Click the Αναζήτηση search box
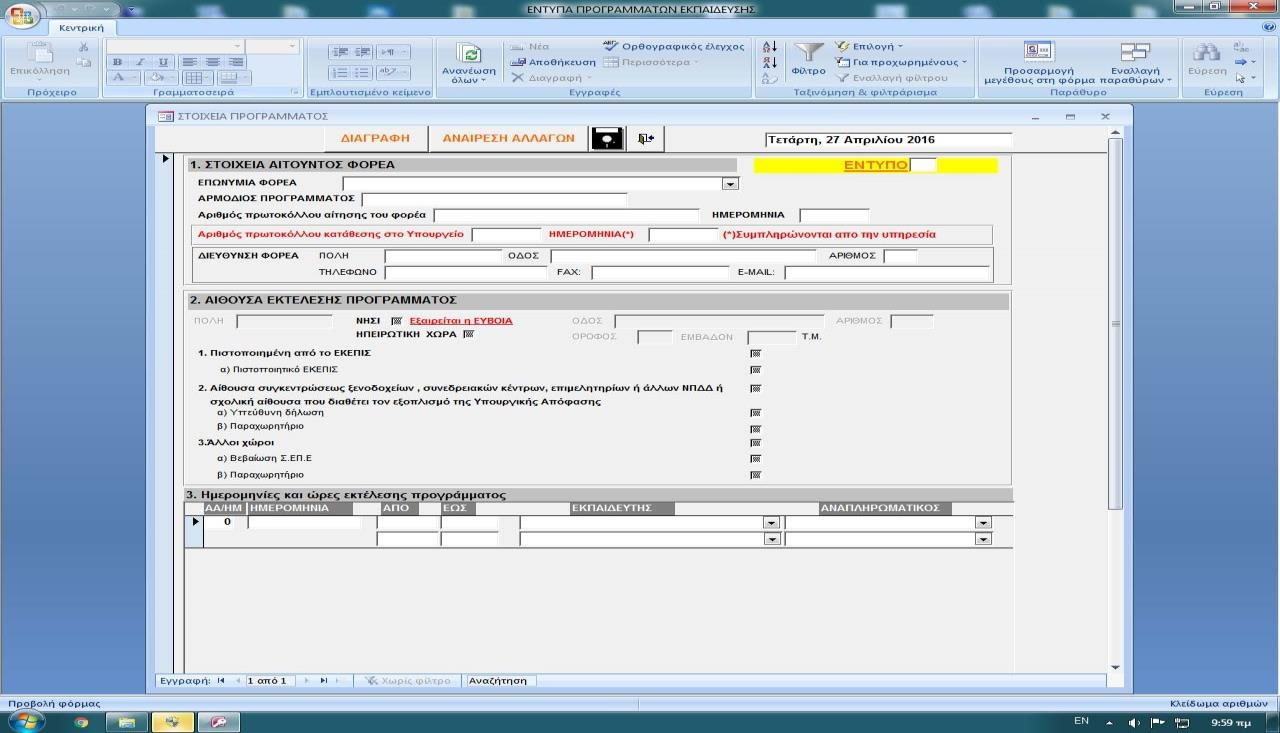 point(501,680)
